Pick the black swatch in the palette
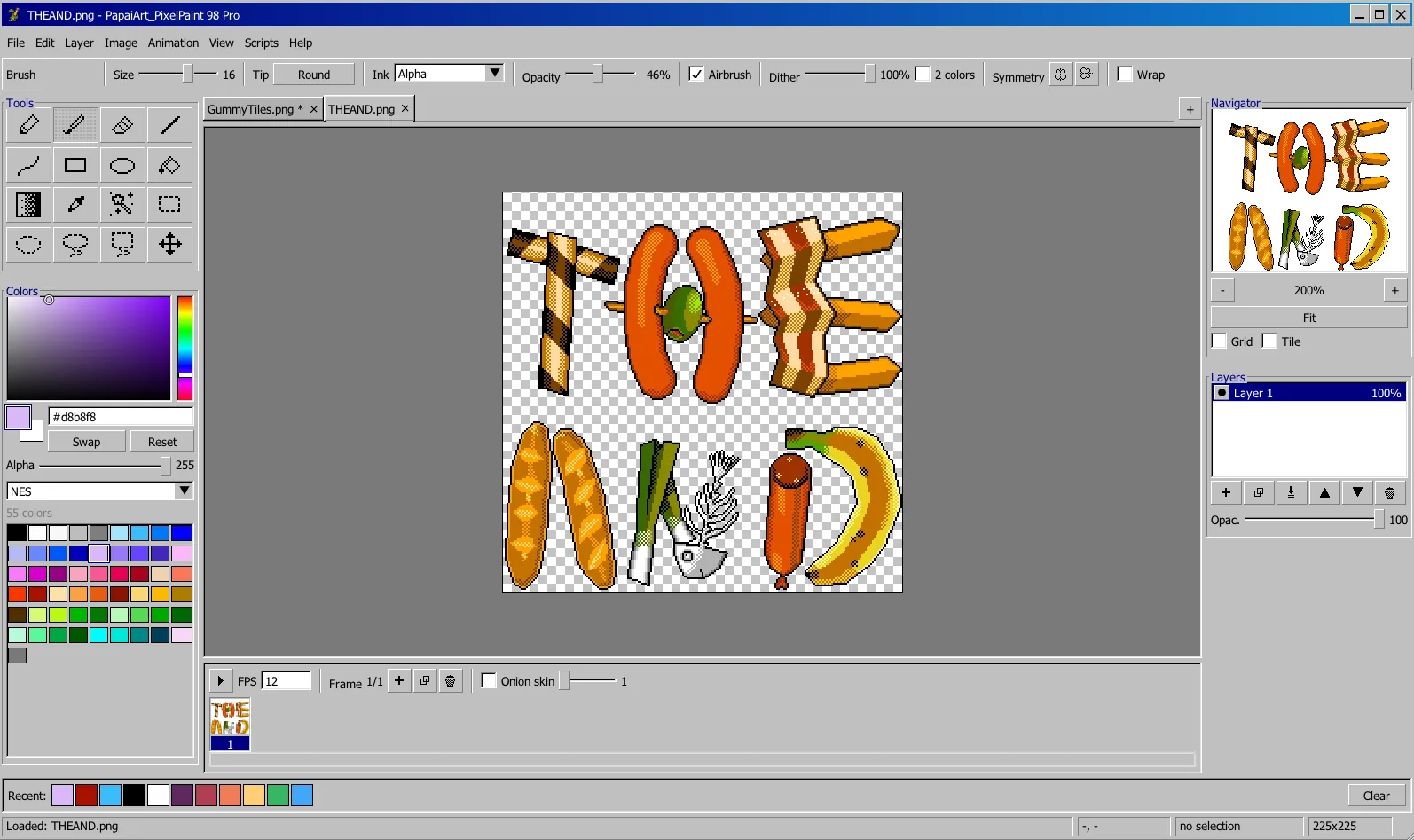 pyautogui.click(x=17, y=533)
